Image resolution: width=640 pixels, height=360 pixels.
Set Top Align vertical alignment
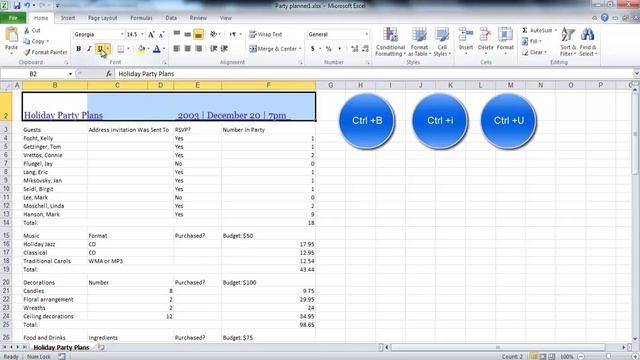click(177, 34)
